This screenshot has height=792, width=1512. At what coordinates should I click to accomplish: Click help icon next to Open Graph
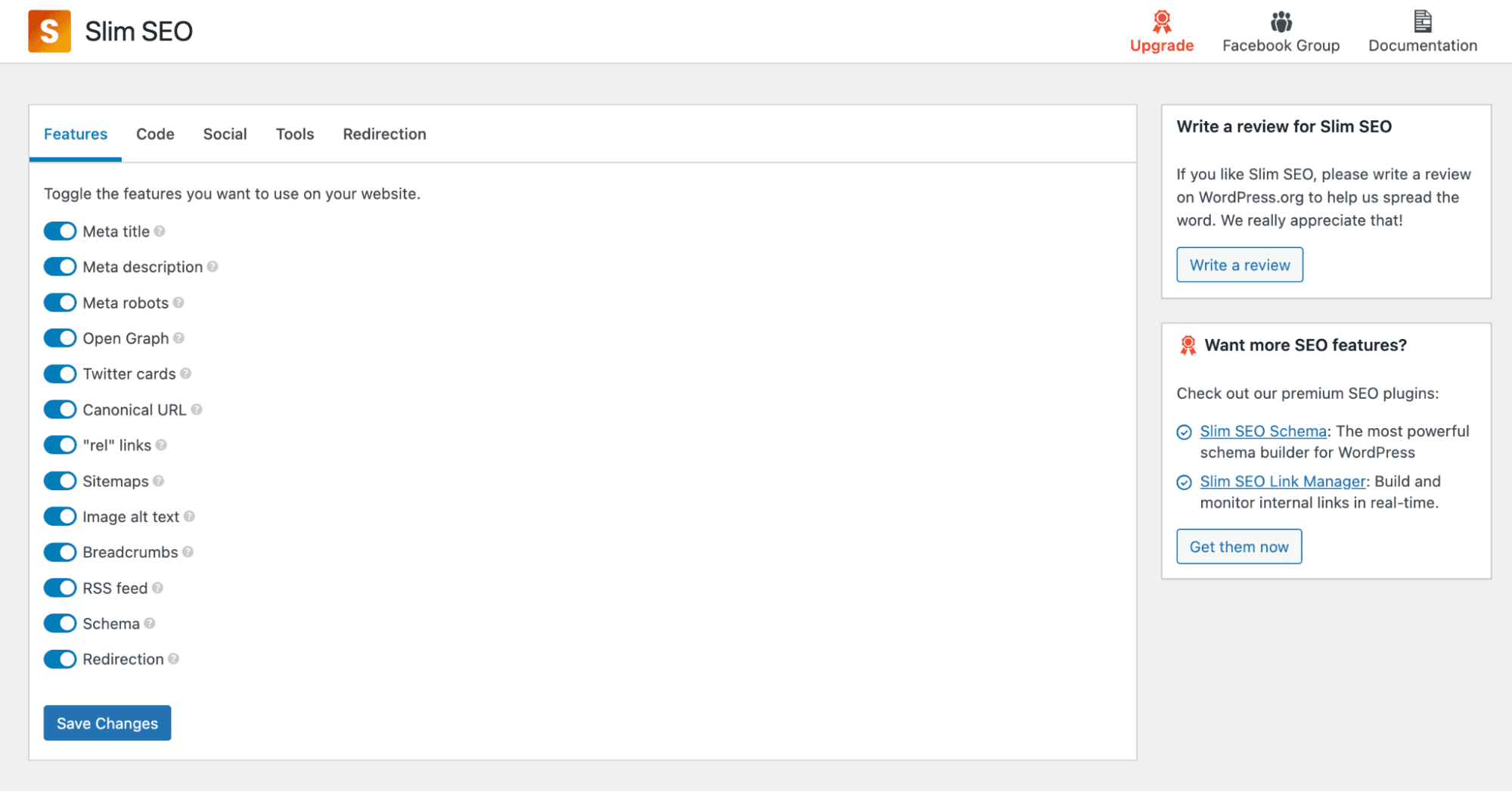click(x=179, y=338)
